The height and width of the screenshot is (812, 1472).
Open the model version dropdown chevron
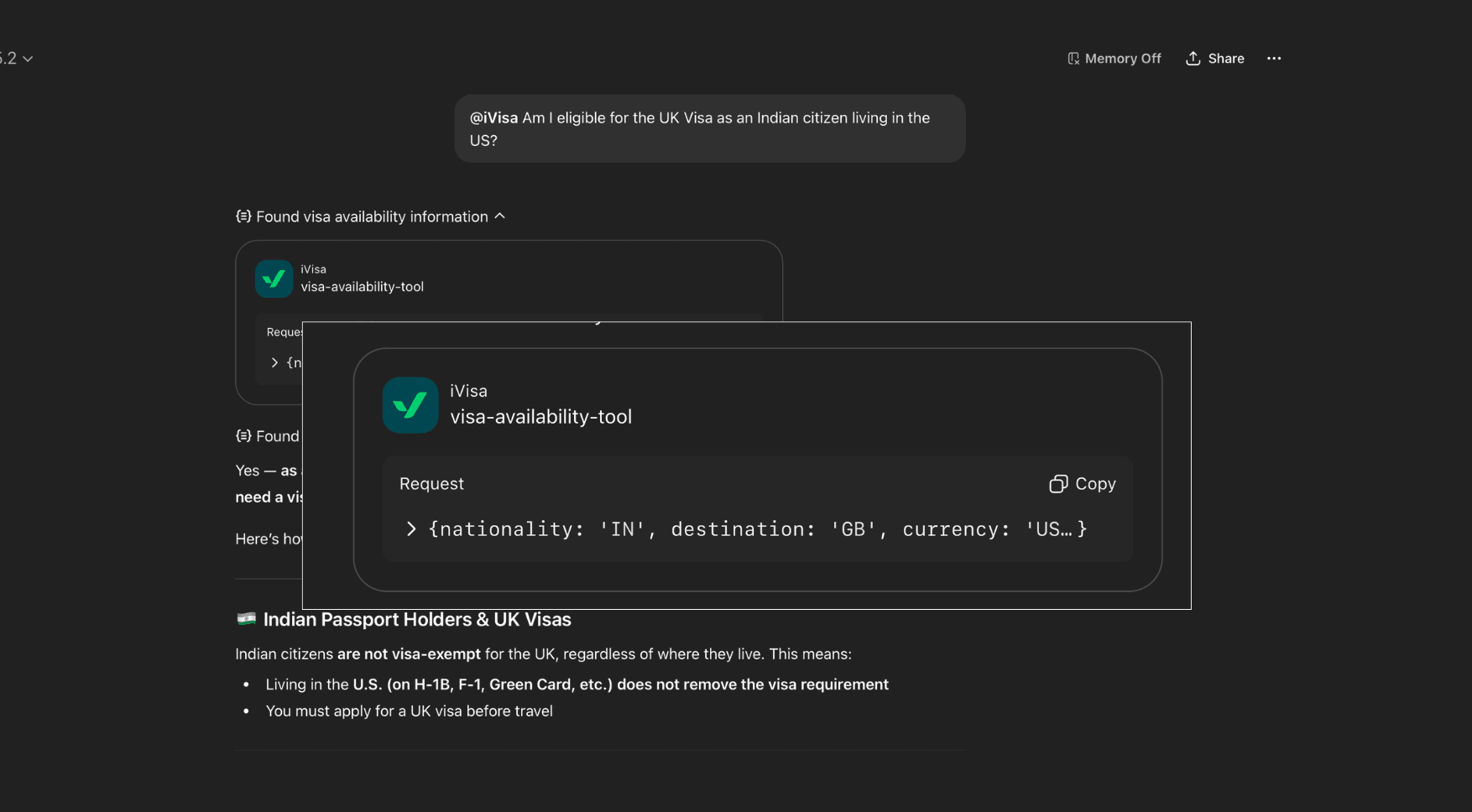click(28, 59)
